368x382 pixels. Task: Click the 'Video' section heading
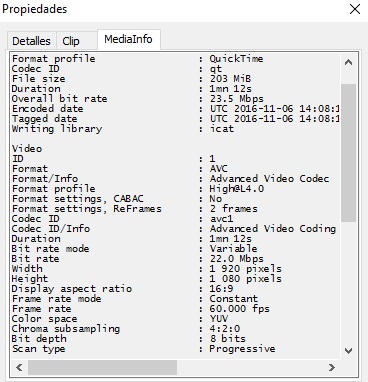[x=27, y=149]
